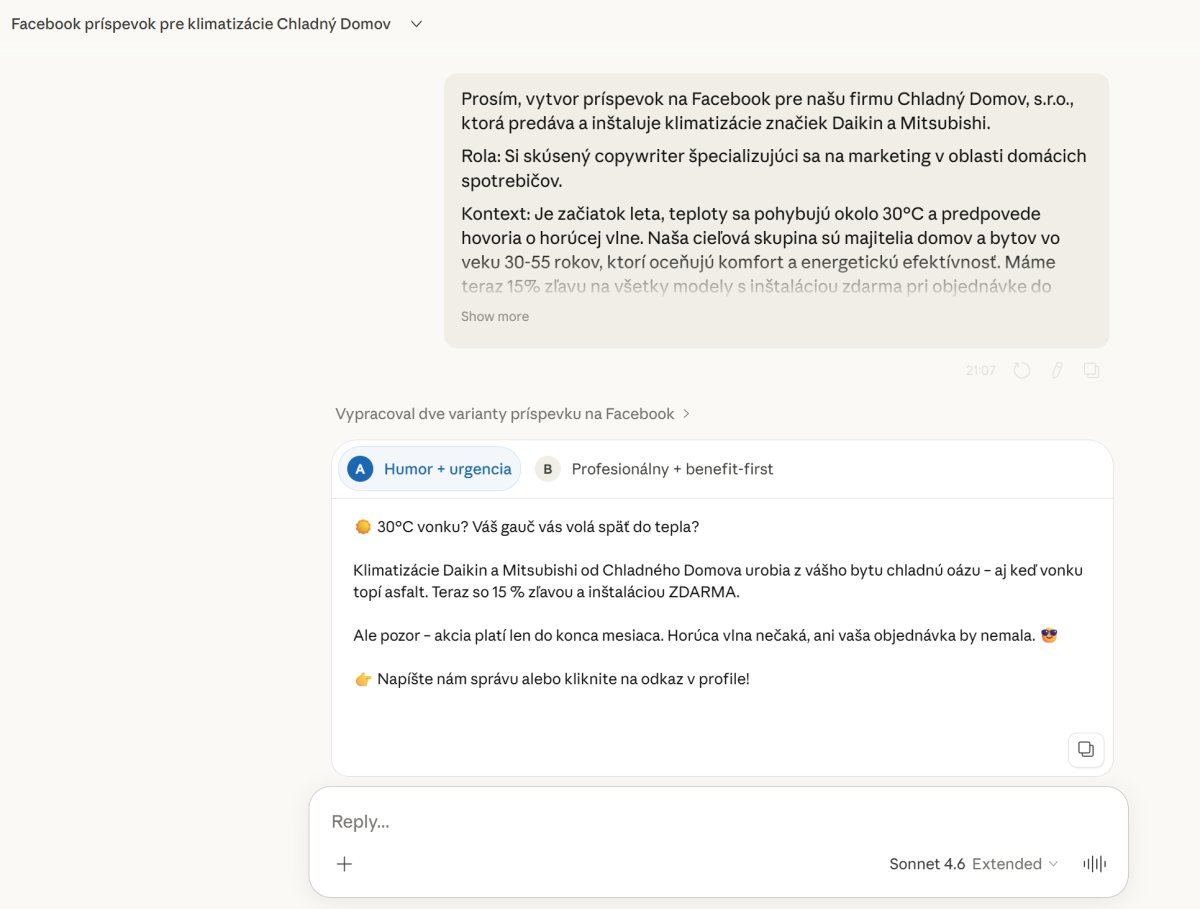Click the pointing hand emoji before 'Napíšte nám'

click(363, 680)
